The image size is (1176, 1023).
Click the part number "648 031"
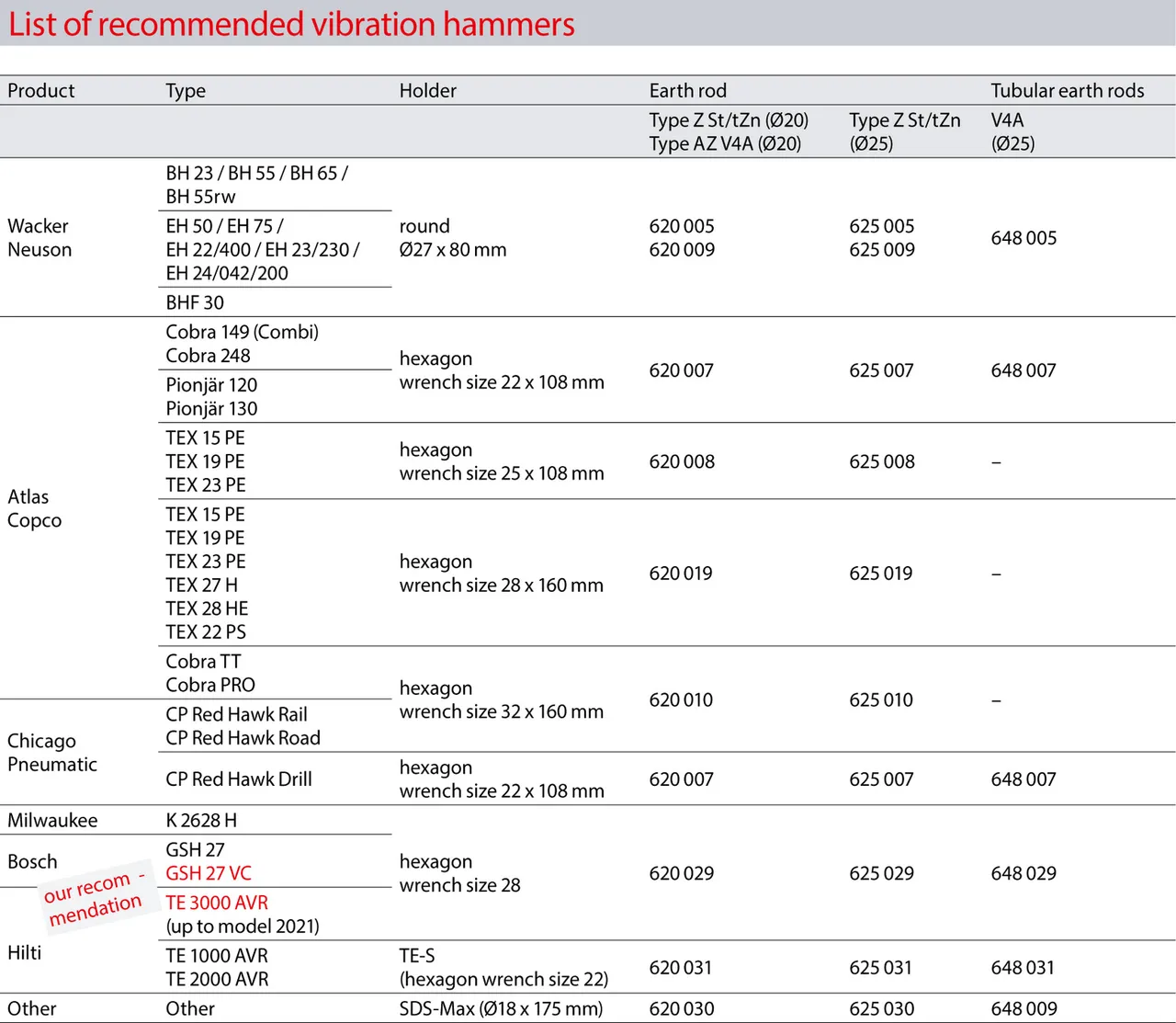[x=1023, y=967]
